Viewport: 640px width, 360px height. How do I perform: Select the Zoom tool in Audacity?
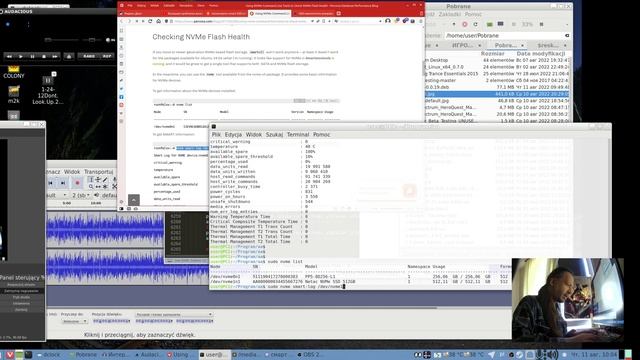tap(91, 187)
